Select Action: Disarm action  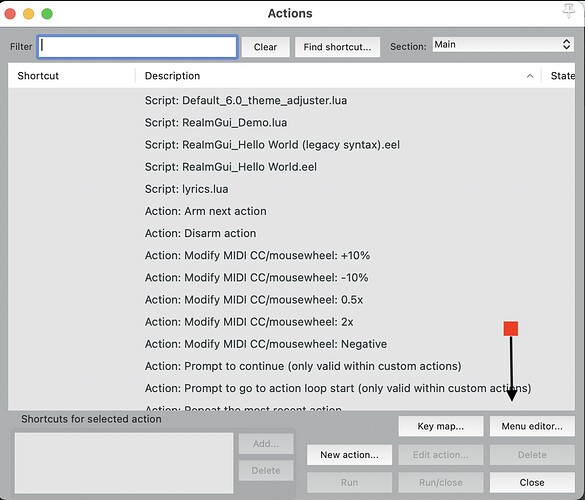pyautogui.click(x=291, y=233)
